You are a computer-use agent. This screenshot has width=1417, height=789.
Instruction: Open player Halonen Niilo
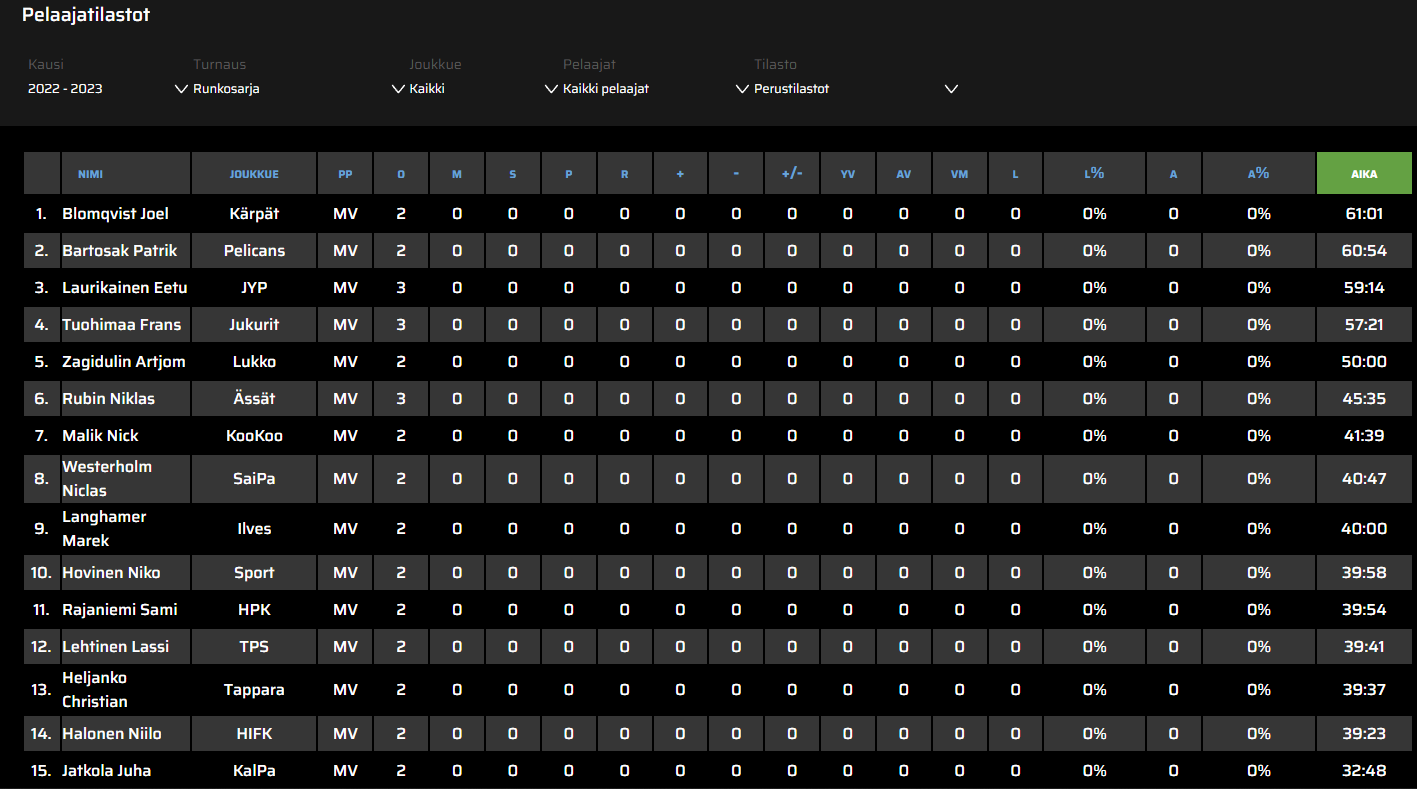point(112,734)
